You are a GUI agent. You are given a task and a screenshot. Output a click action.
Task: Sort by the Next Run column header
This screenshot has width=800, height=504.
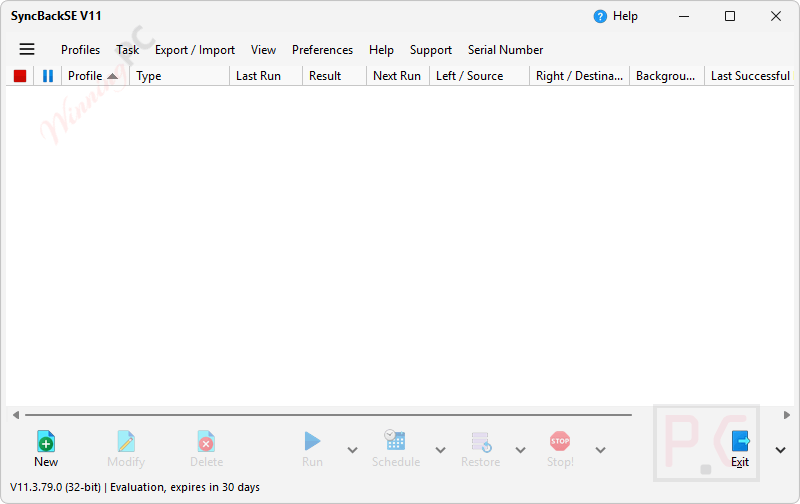(397, 76)
